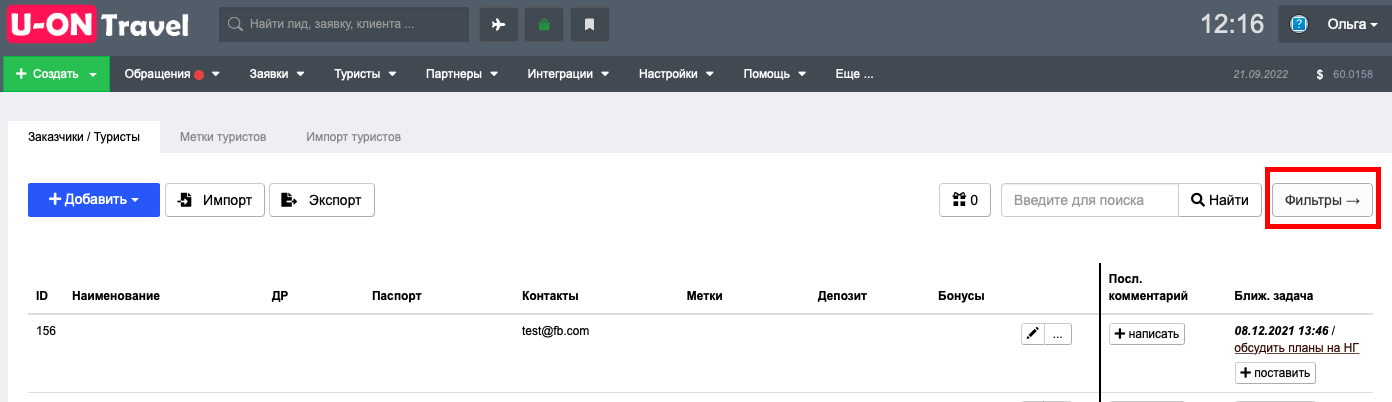Click the bookmark icon in top bar
The width and height of the screenshot is (1392, 402).
[x=590, y=25]
